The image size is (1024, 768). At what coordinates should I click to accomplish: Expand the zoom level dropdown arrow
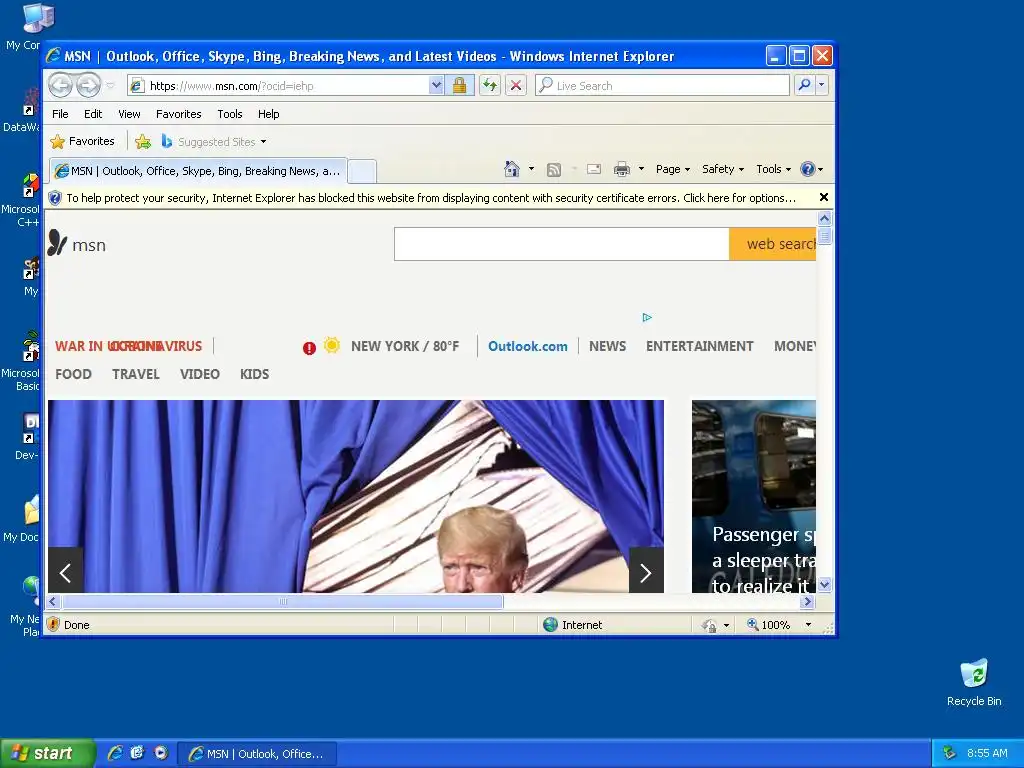[x=808, y=625]
